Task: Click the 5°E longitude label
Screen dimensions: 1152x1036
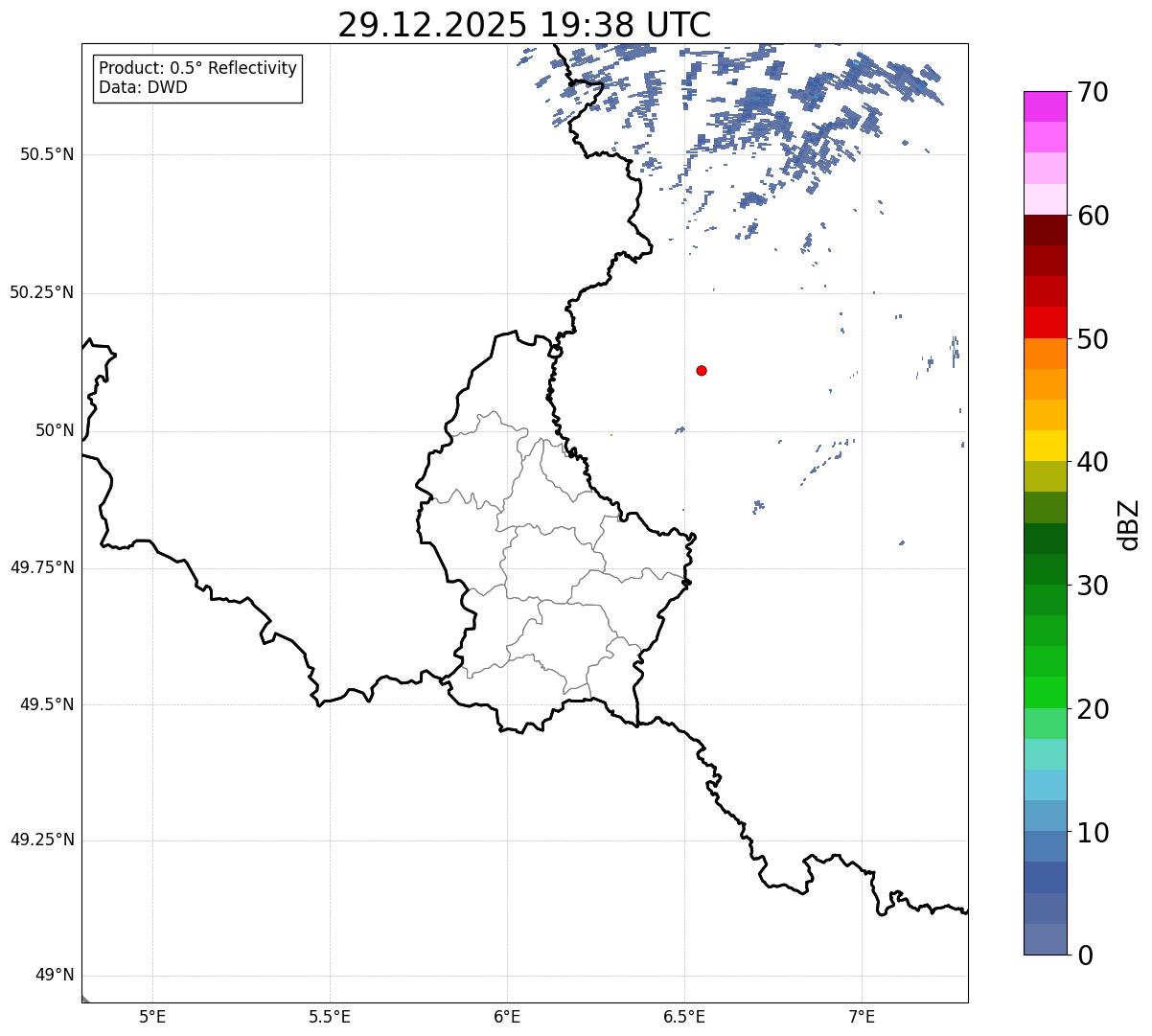Action: [152, 1016]
